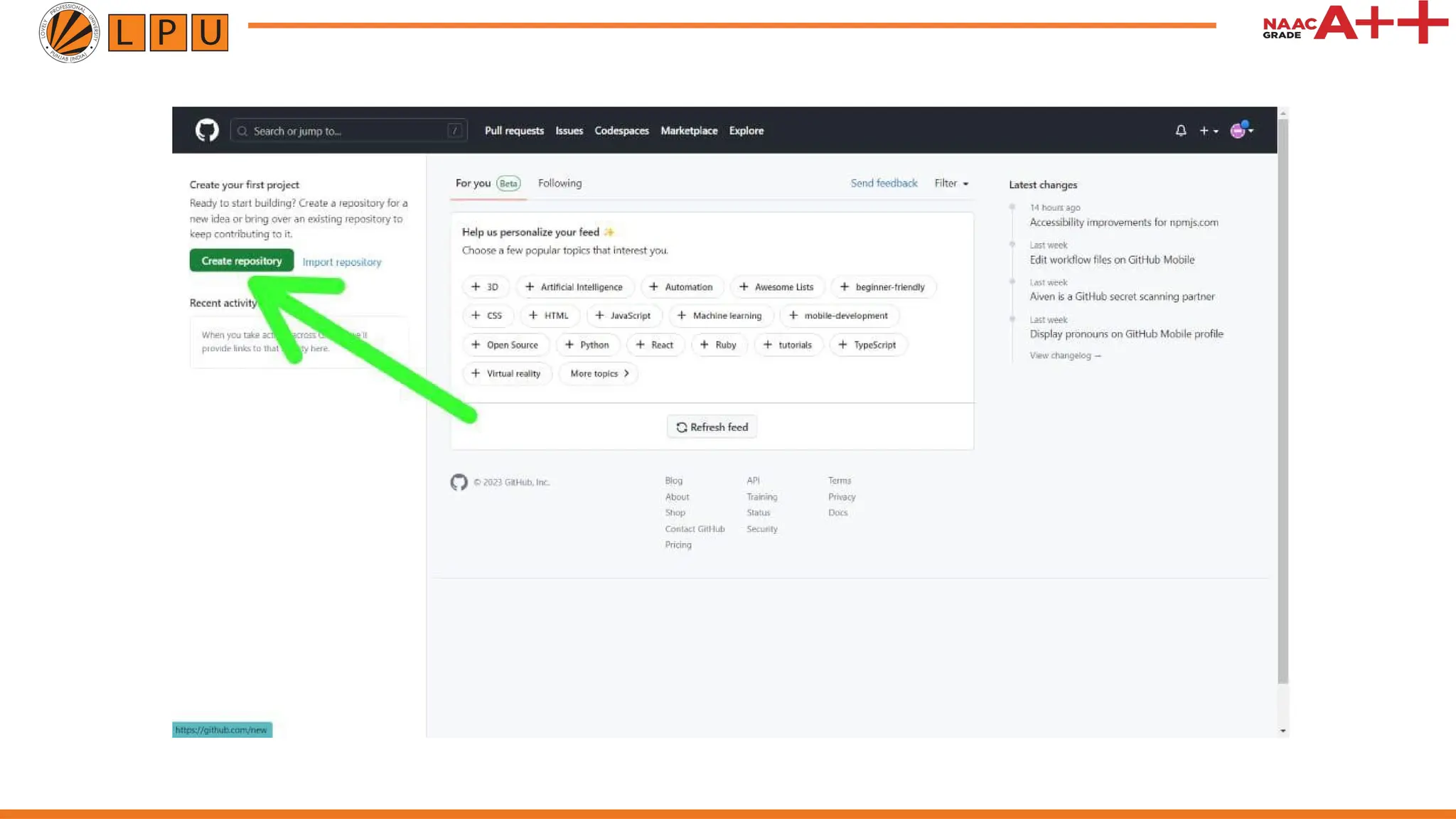Viewport: 1456px width, 819px height.
Task: Click the slash shortcut icon in search
Action: tap(455, 131)
